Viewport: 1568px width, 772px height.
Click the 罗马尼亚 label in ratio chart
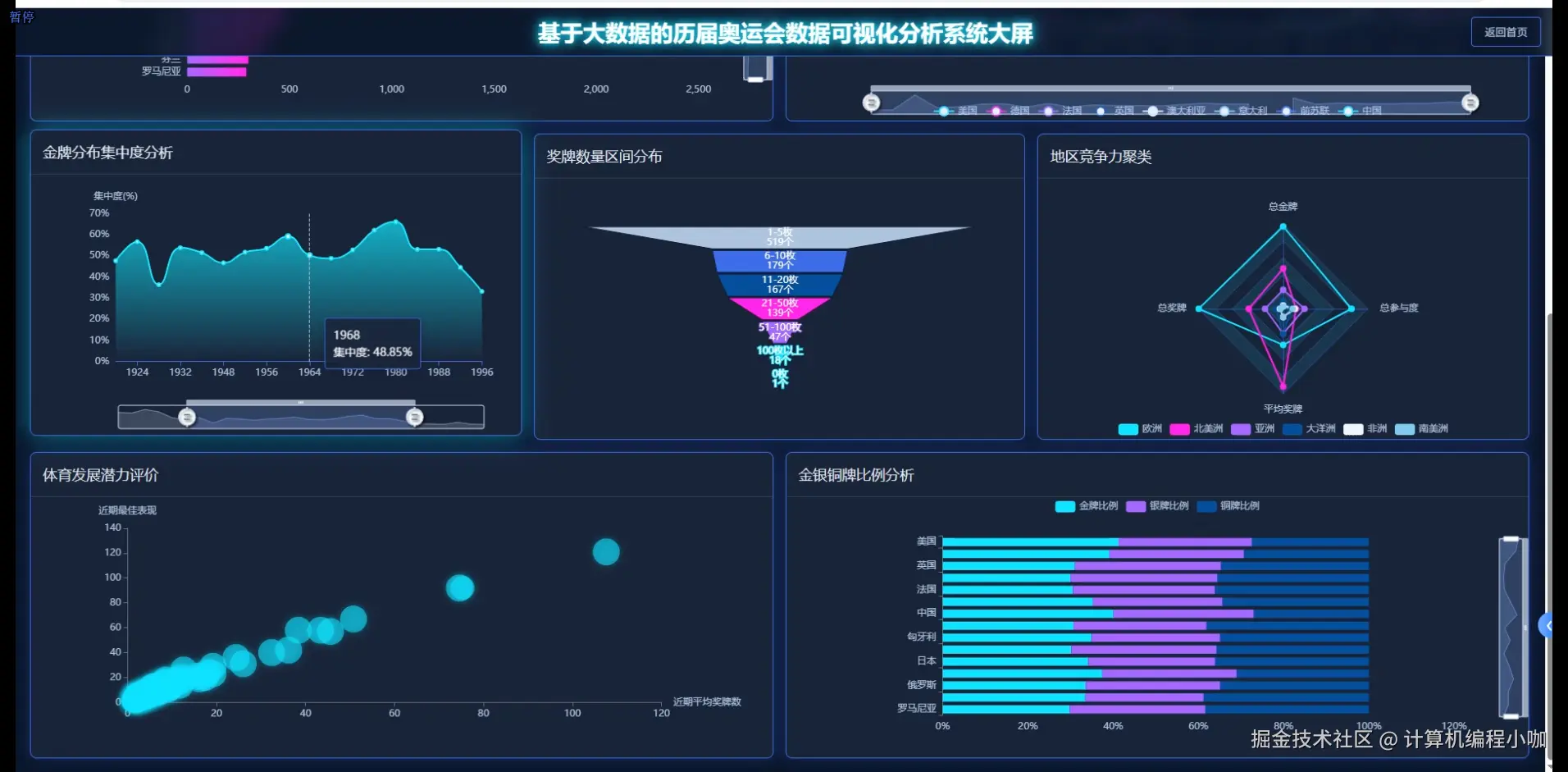pos(916,708)
